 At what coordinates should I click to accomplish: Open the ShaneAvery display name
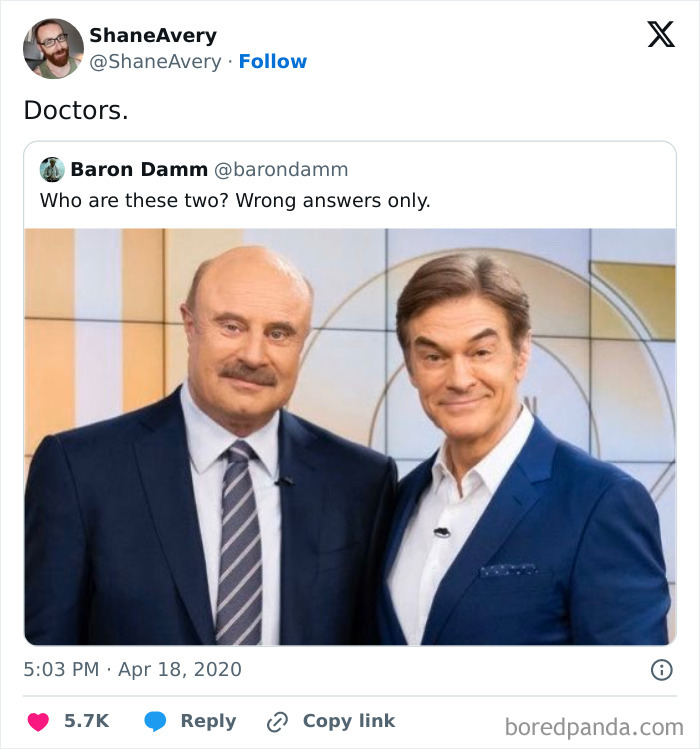click(152, 35)
